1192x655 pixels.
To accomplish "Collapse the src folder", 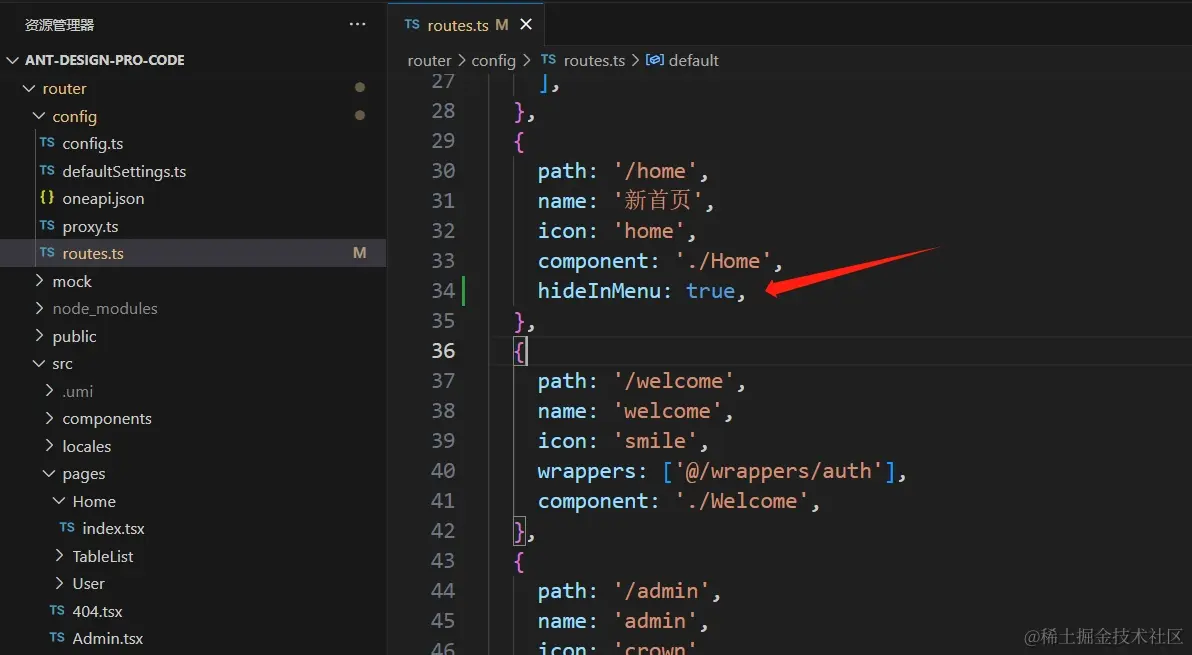I will click(x=39, y=364).
